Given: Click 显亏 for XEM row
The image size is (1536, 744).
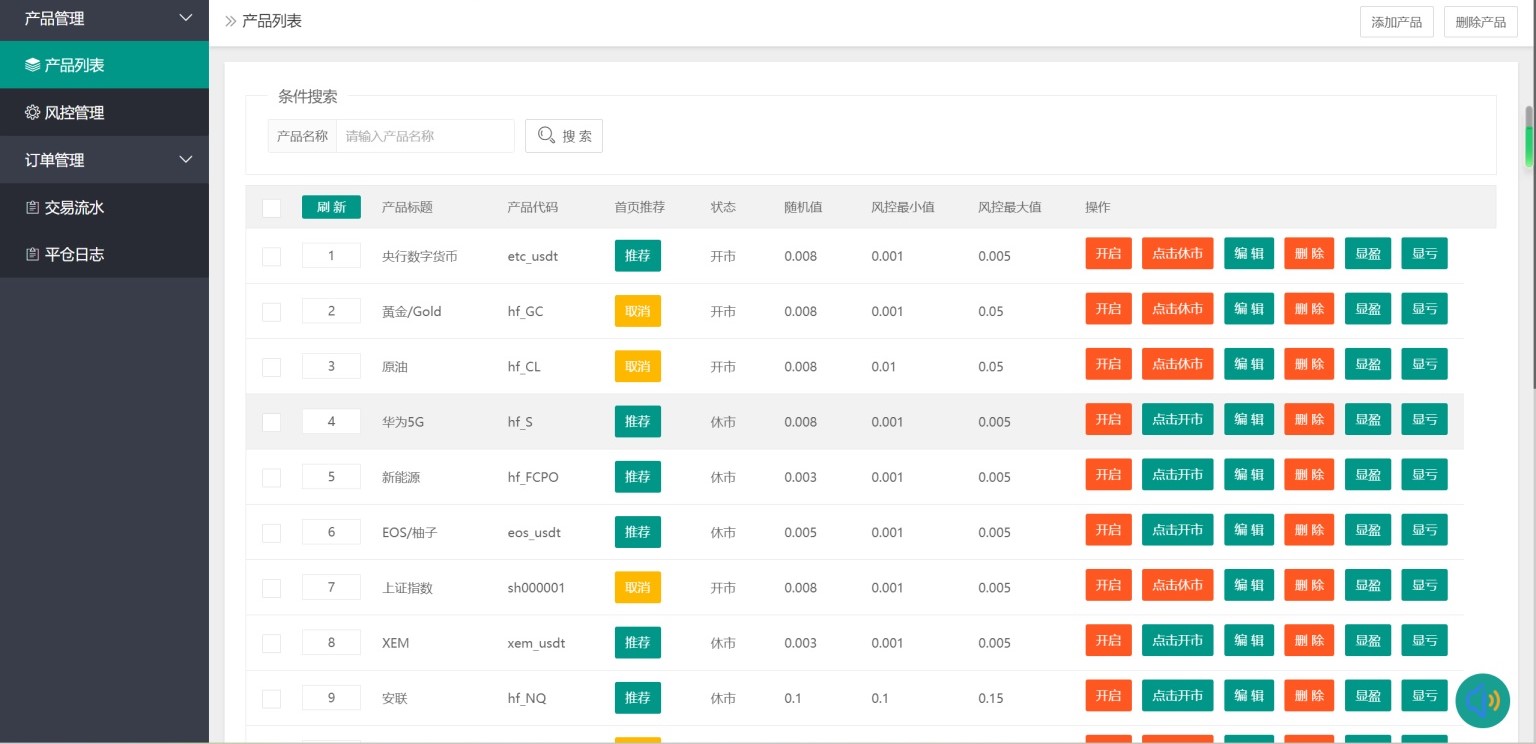Looking at the screenshot, I should coord(1424,640).
